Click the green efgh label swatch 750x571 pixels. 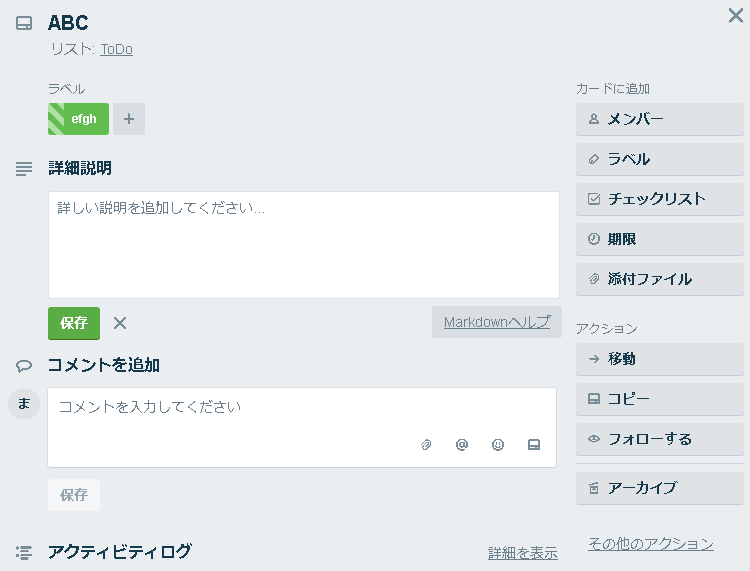tap(79, 119)
